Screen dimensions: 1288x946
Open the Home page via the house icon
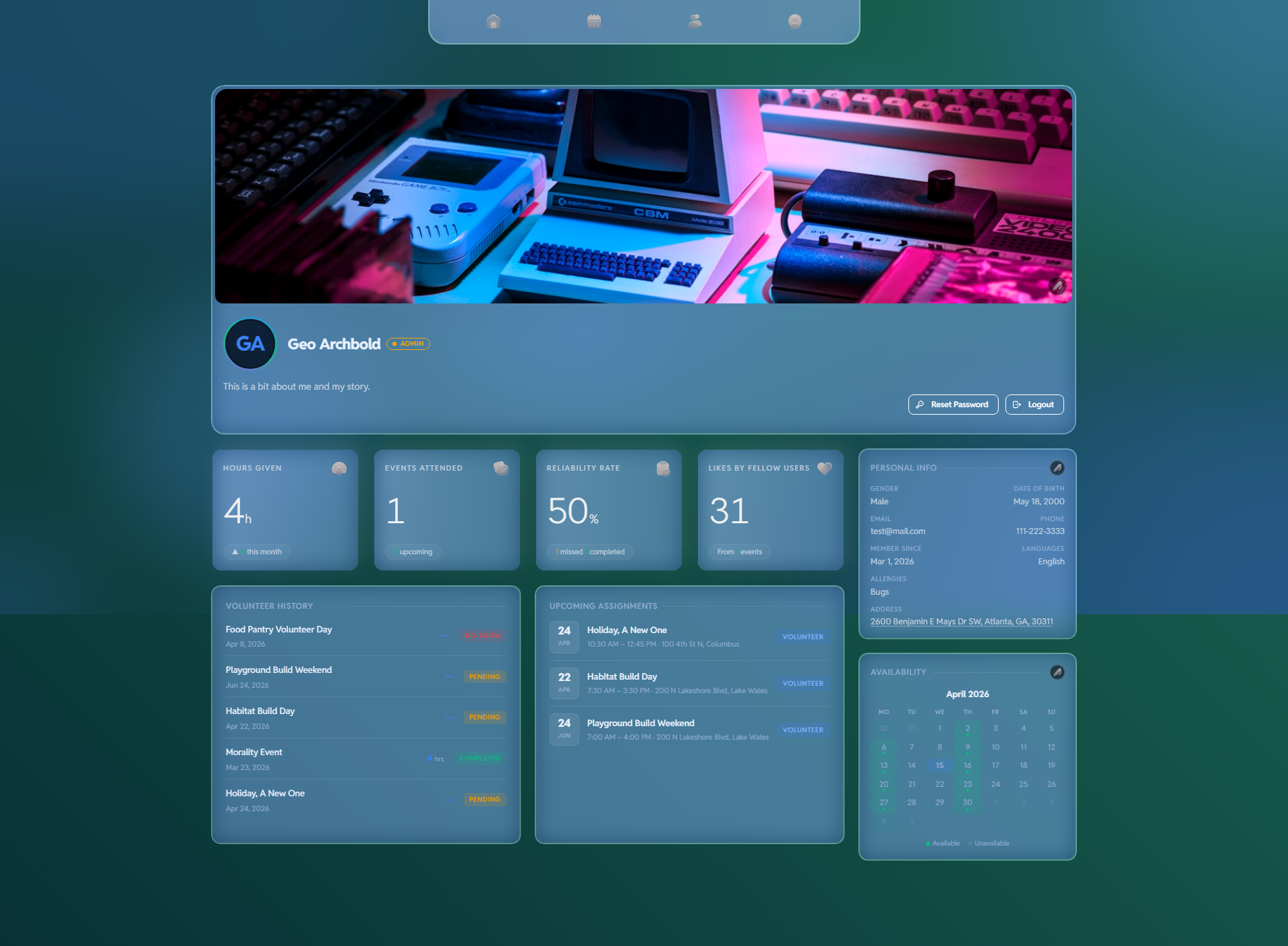click(493, 21)
